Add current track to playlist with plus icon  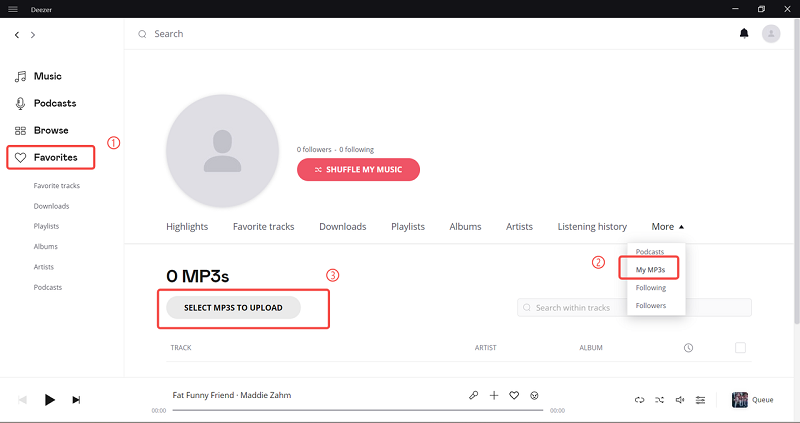pyautogui.click(x=494, y=396)
